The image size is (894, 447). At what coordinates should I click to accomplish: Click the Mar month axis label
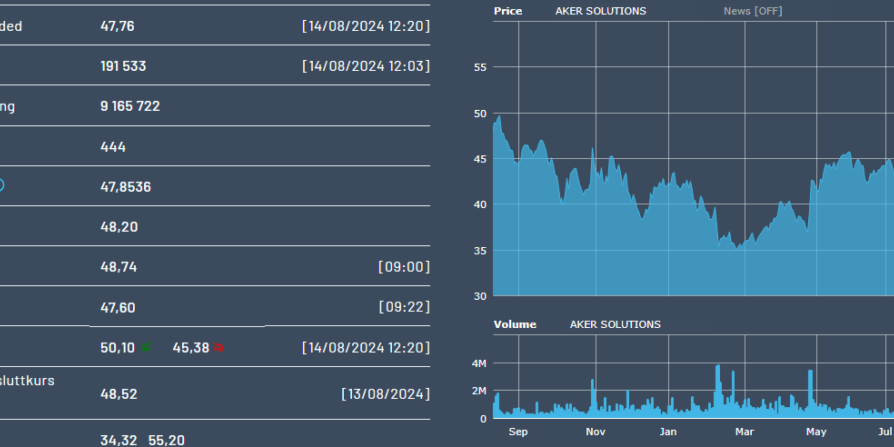pos(745,432)
